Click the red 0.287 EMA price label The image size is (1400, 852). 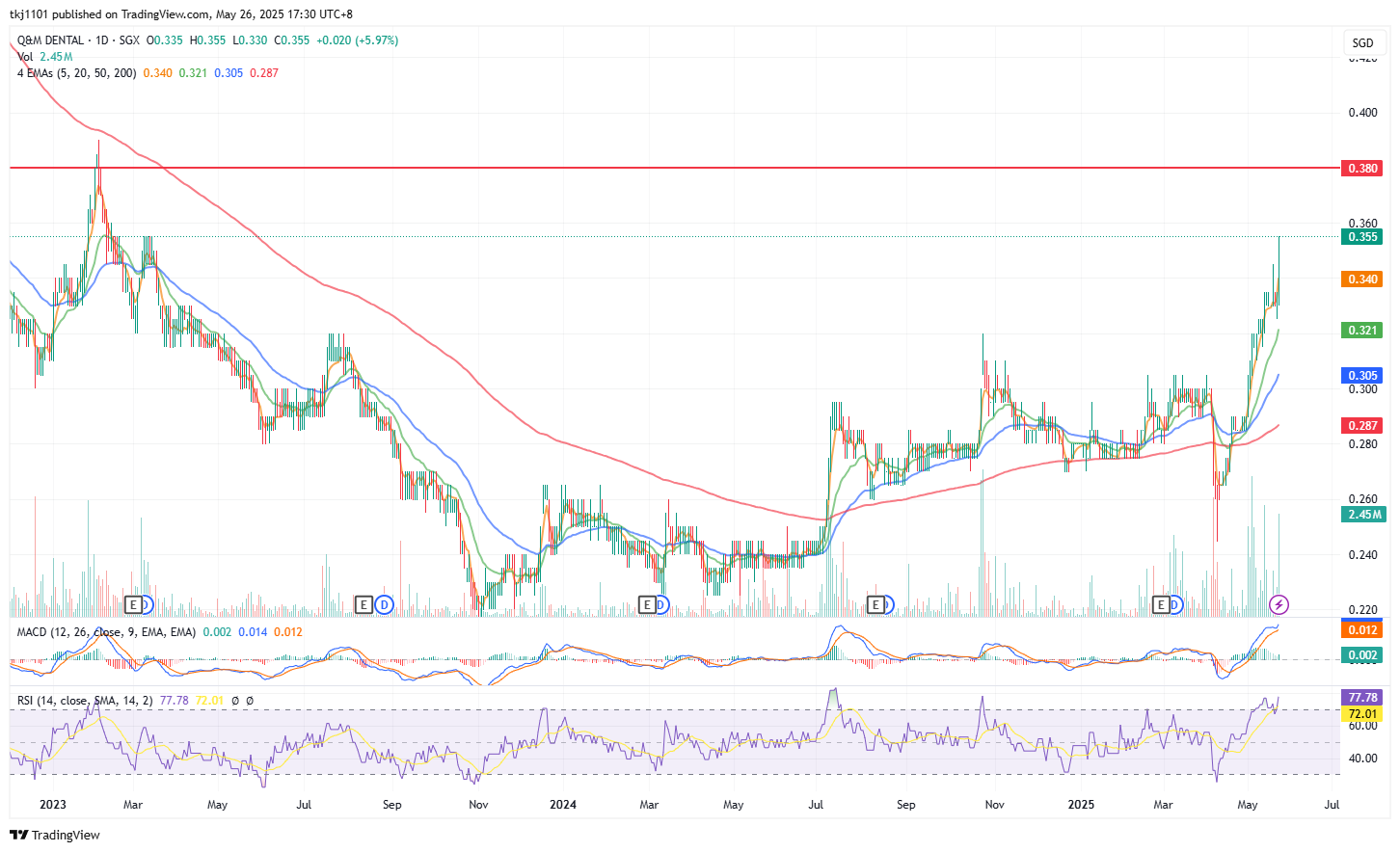[x=1362, y=425]
